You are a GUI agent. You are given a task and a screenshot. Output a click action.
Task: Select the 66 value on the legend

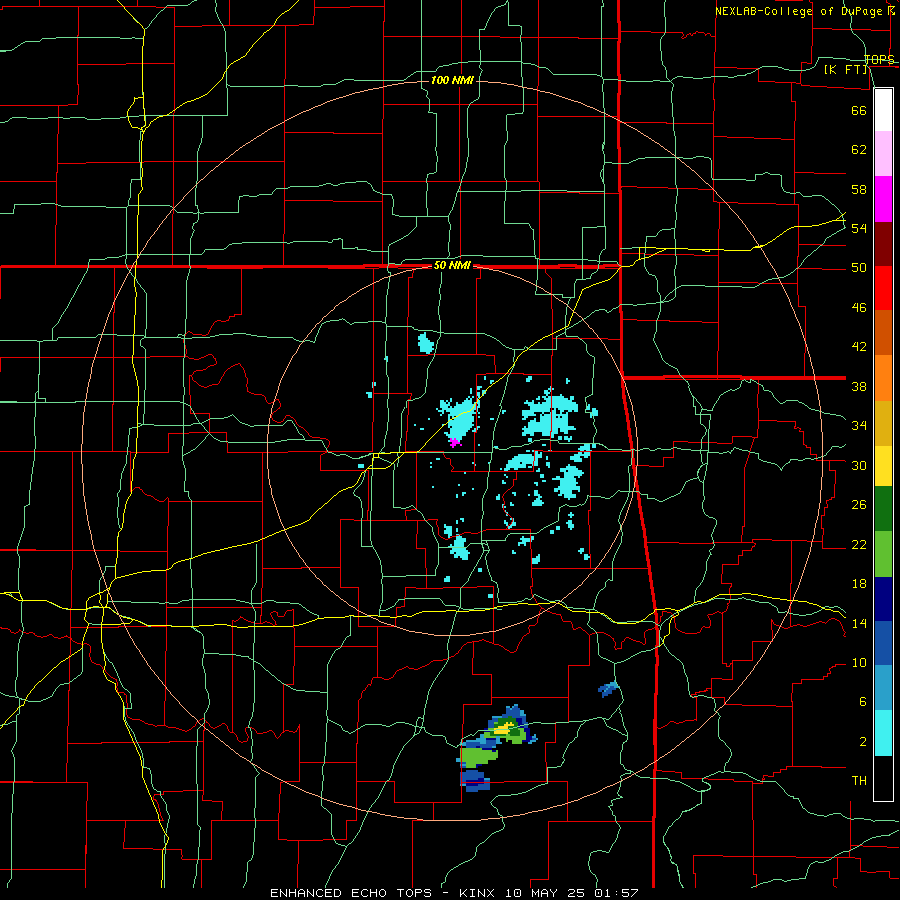click(859, 110)
